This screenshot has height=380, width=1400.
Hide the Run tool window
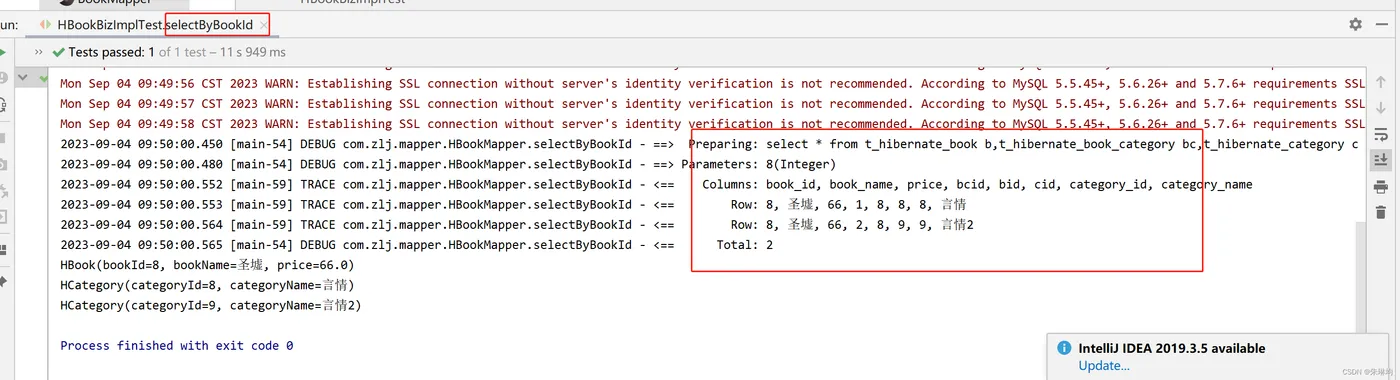(1383, 24)
